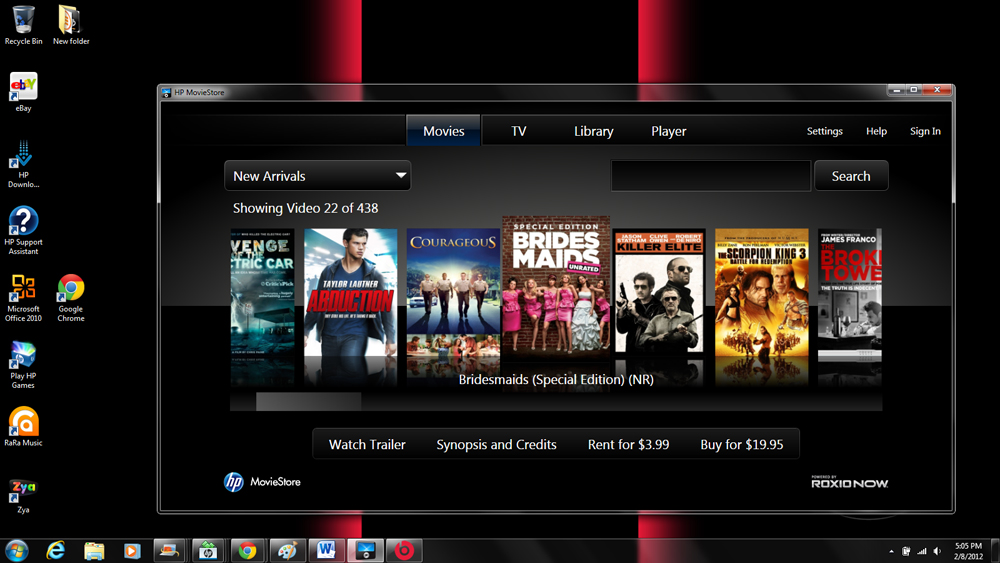
Task: Select the Revenge of the Electric Car poster
Action: (262, 291)
